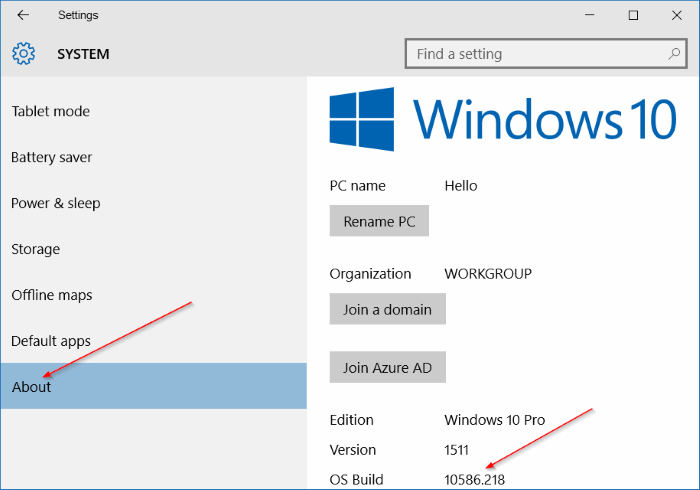Select the About section

pos(154,386)
